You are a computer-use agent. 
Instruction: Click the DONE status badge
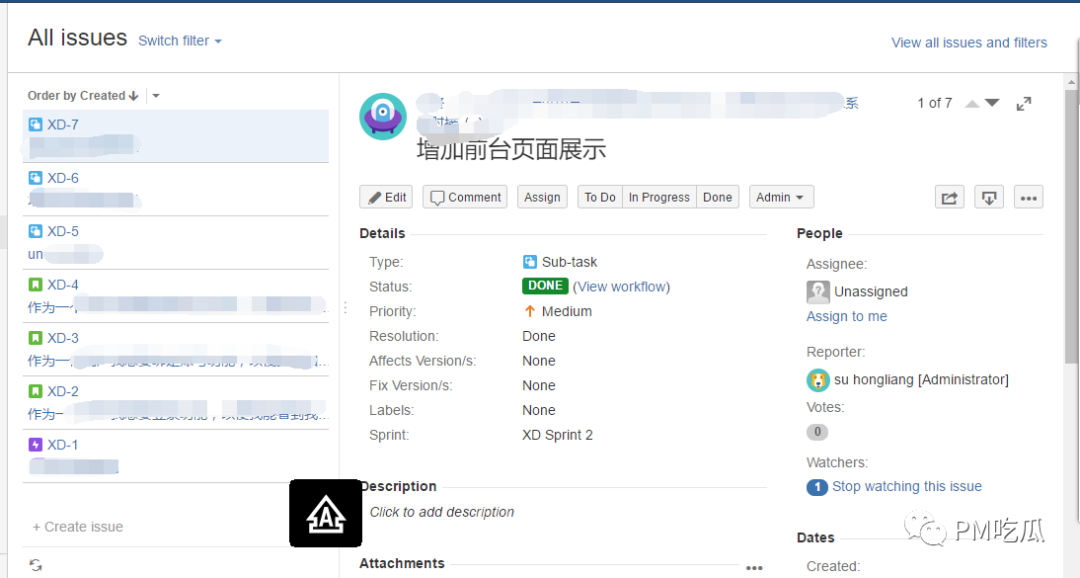(545, 286)
